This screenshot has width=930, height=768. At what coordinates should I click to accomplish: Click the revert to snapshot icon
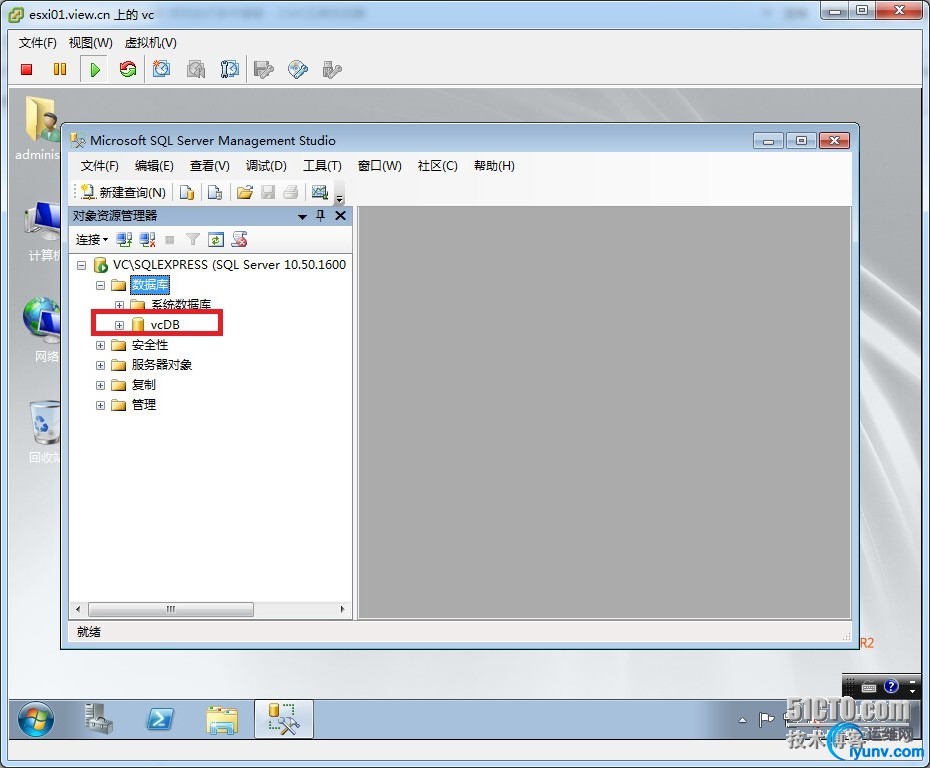pos(196,69)
